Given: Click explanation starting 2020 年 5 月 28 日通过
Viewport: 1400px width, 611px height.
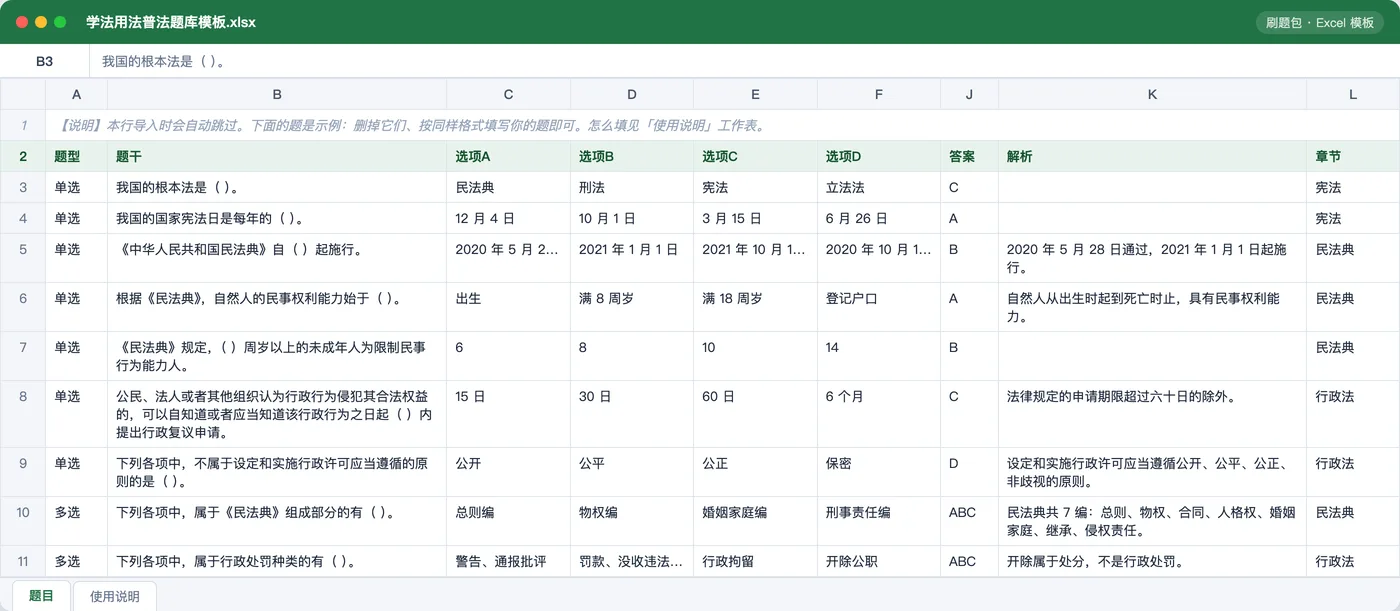Looking at the screenshot, I should 1153,258.
